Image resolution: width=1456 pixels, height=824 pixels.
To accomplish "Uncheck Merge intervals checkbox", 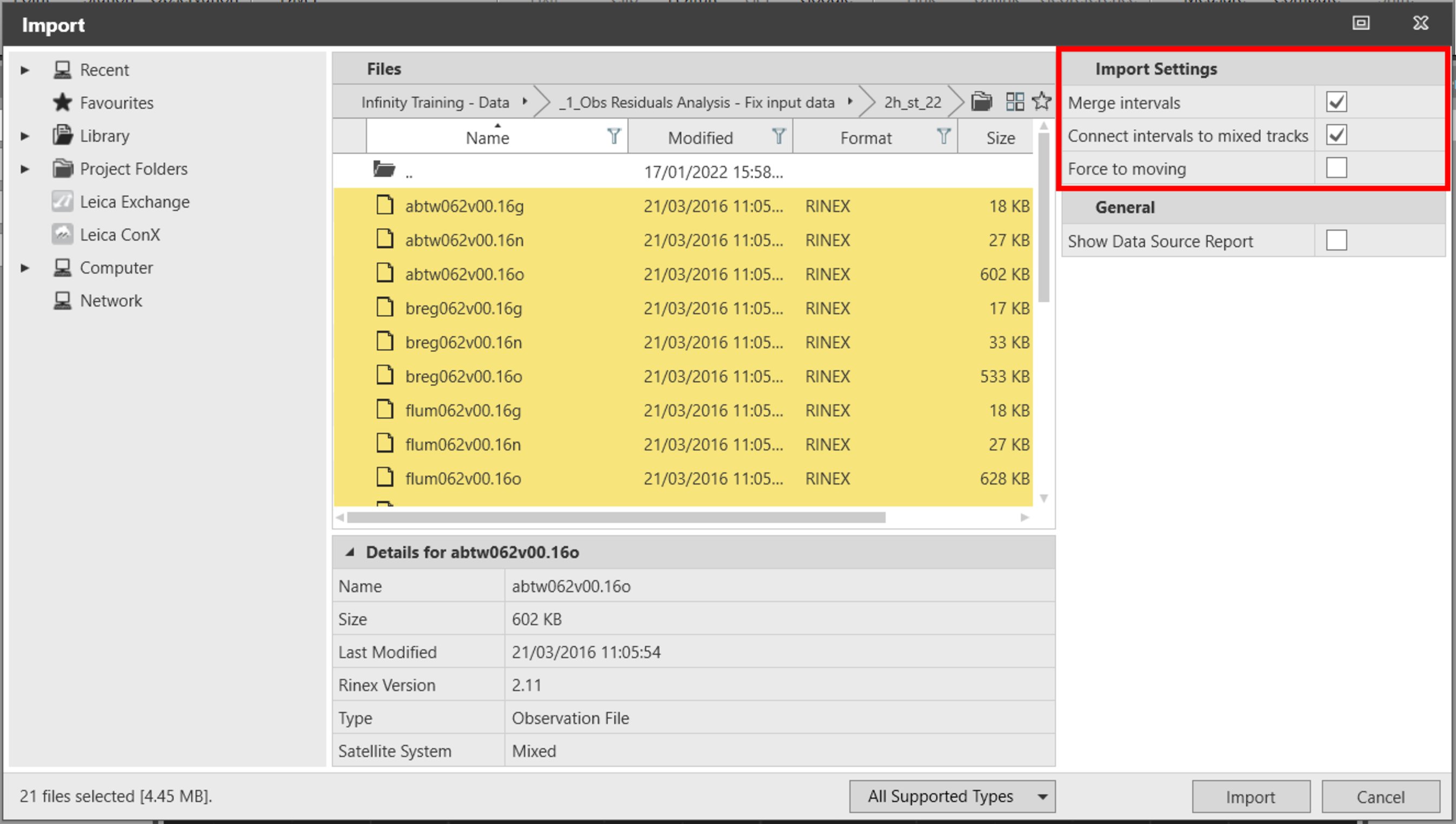I will tap(1336, 102).
